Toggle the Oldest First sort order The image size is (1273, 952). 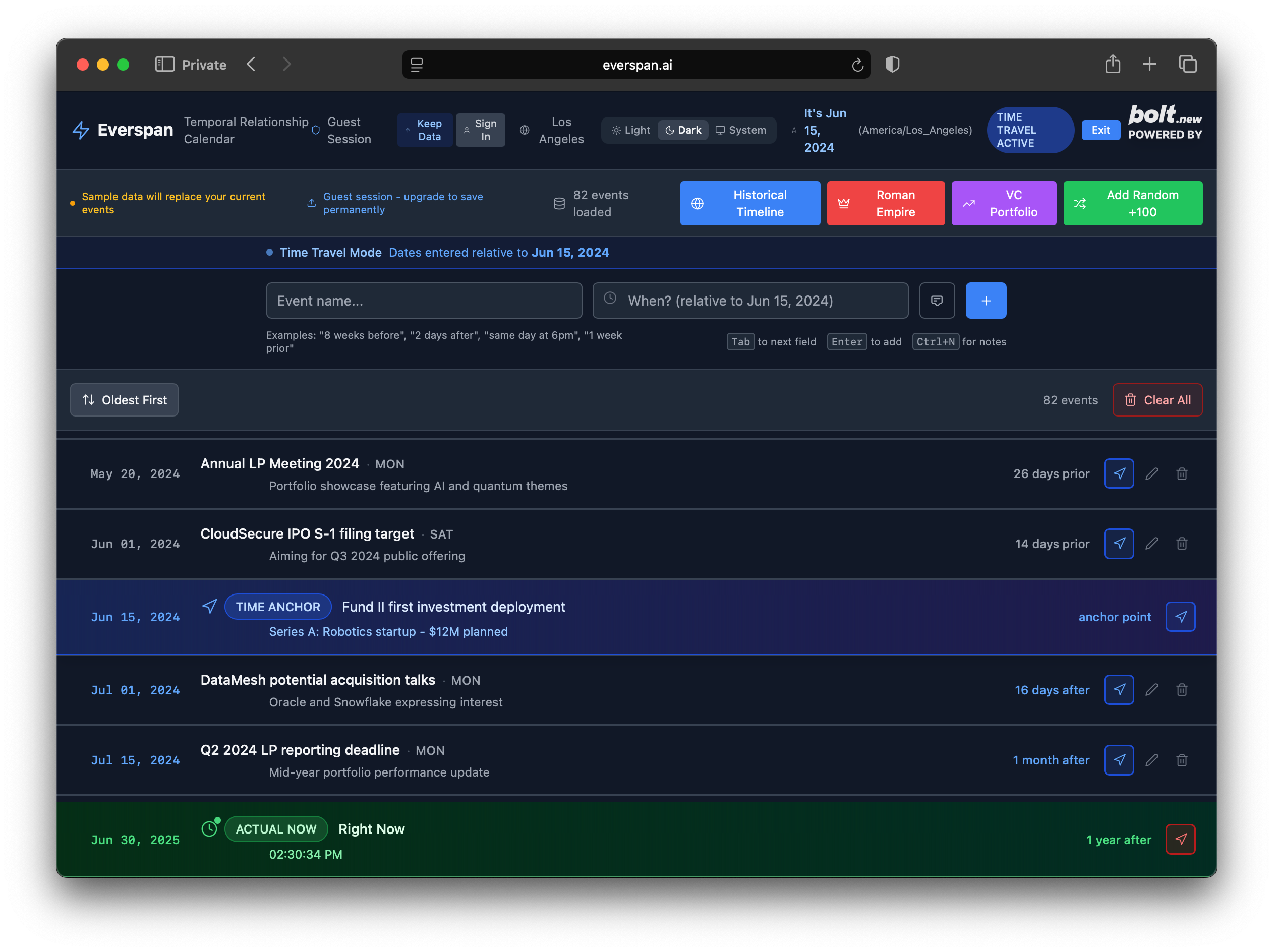tap(124, 400)
